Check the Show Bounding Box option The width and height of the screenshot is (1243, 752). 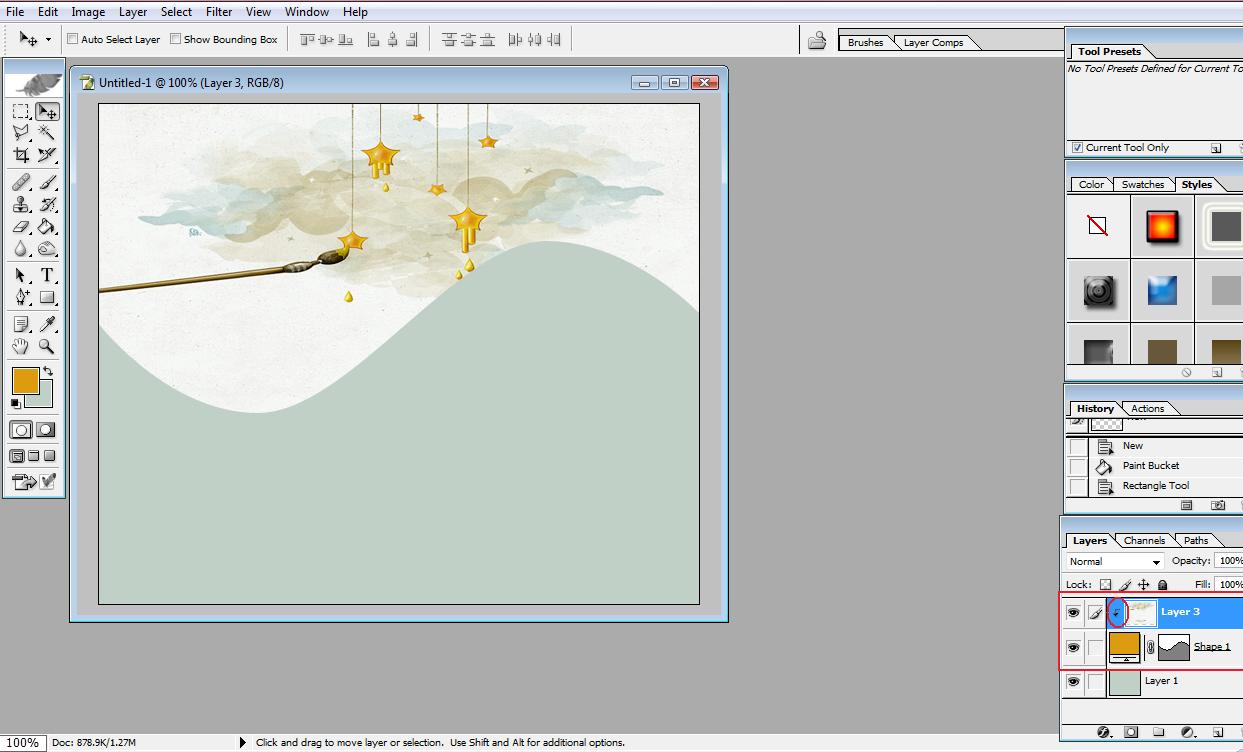pos(175,39)
